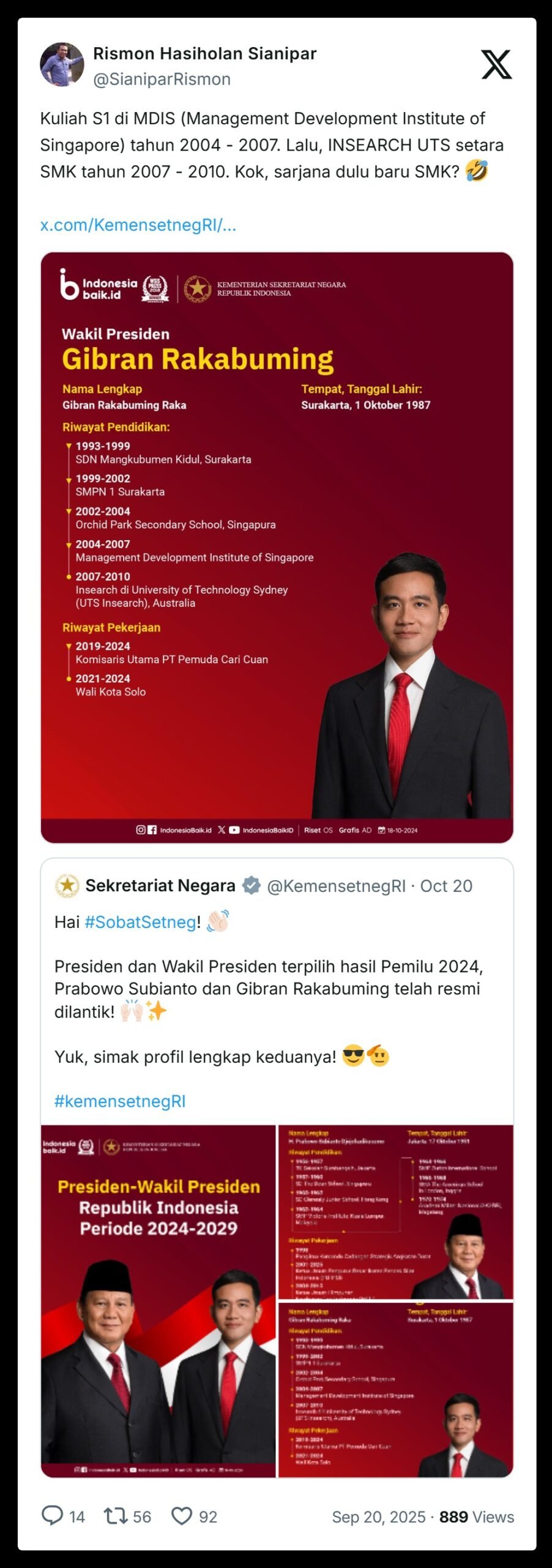Open the Presiden-Wakil Presiden Periode 2024-2029 image
Screen dimensions: 552x1568
159,1300
